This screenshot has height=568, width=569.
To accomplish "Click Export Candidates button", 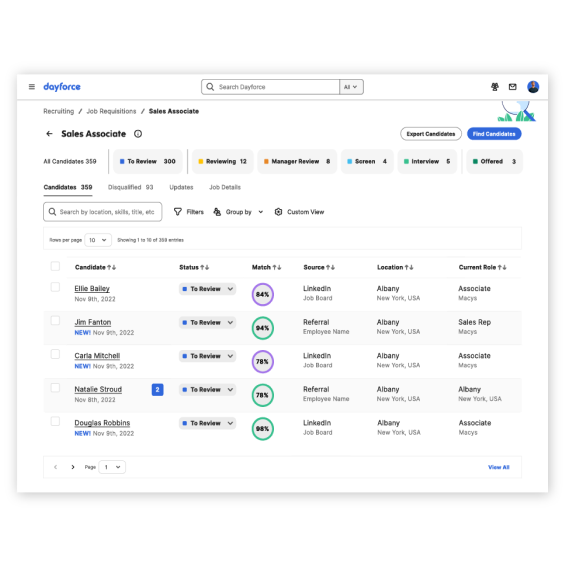I will 431,134.
